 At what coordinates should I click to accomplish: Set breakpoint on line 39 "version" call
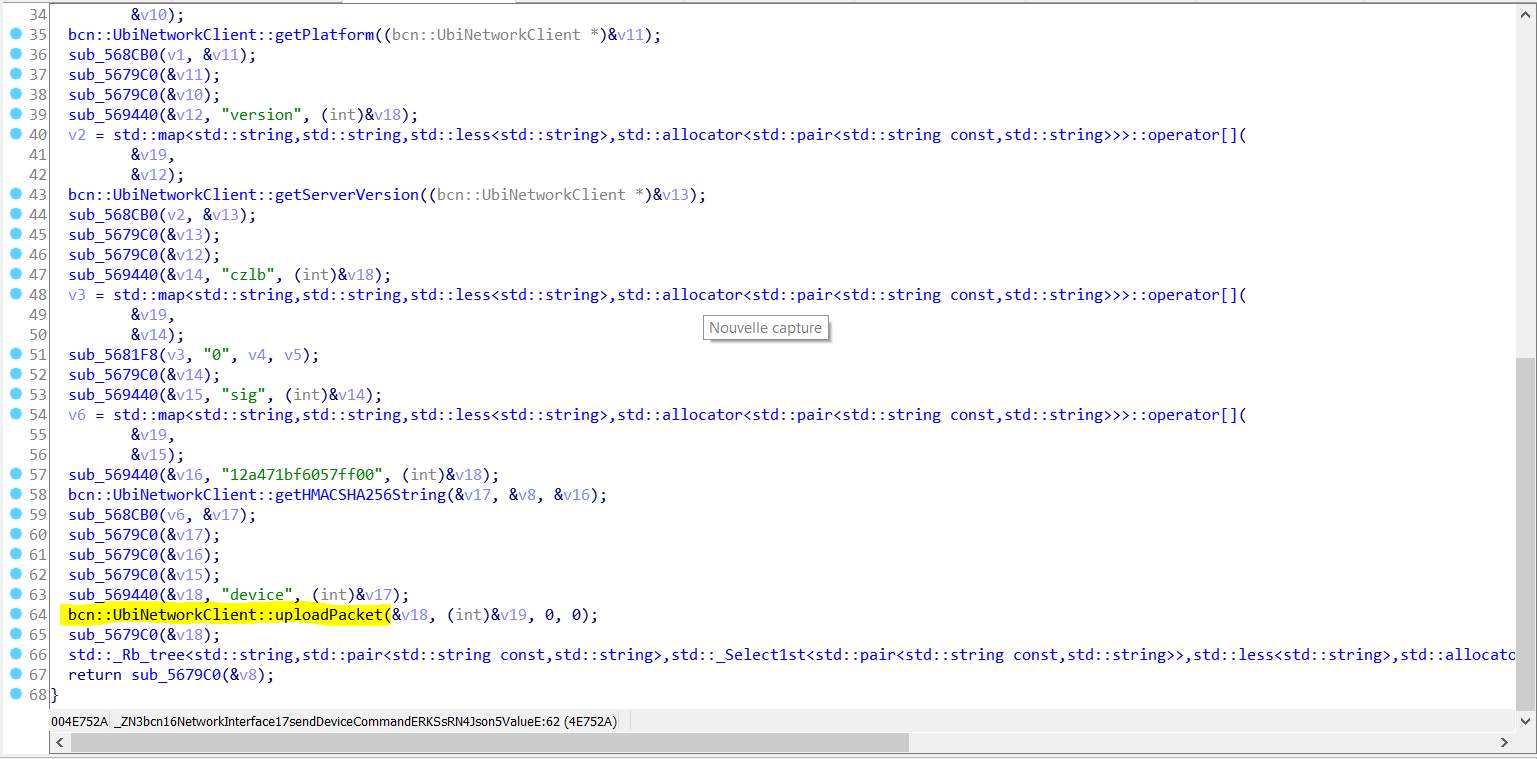(x=15, y=114)
